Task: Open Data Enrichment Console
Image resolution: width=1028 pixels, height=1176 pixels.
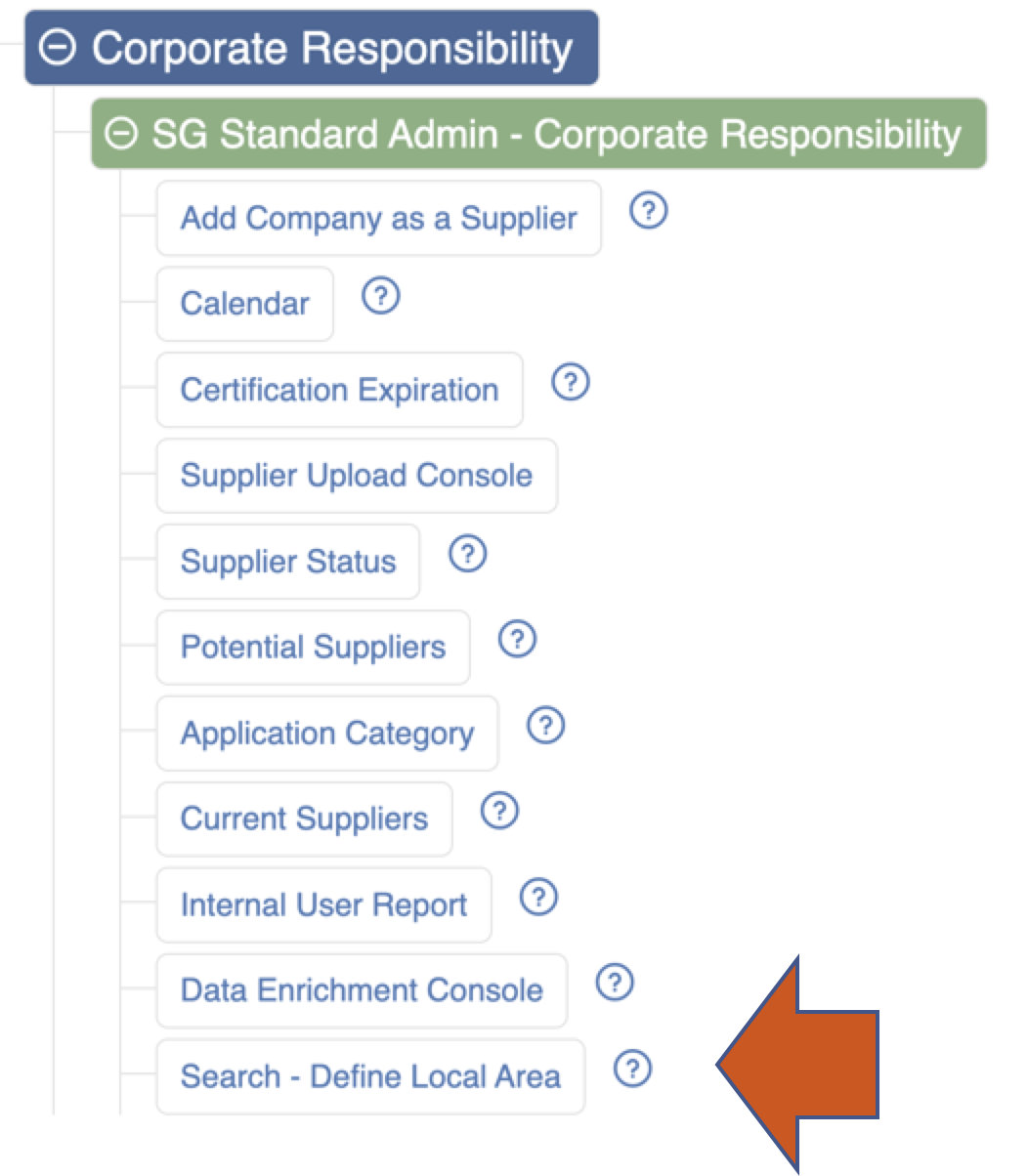Action: pyautogui.click(x=362, y=990)
